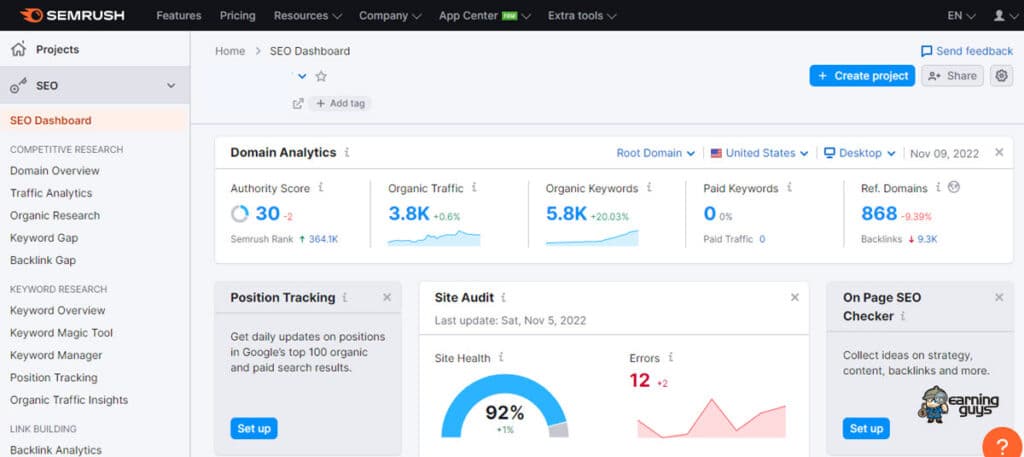Click the 92% Site Health gauge

tap(505, 408)
